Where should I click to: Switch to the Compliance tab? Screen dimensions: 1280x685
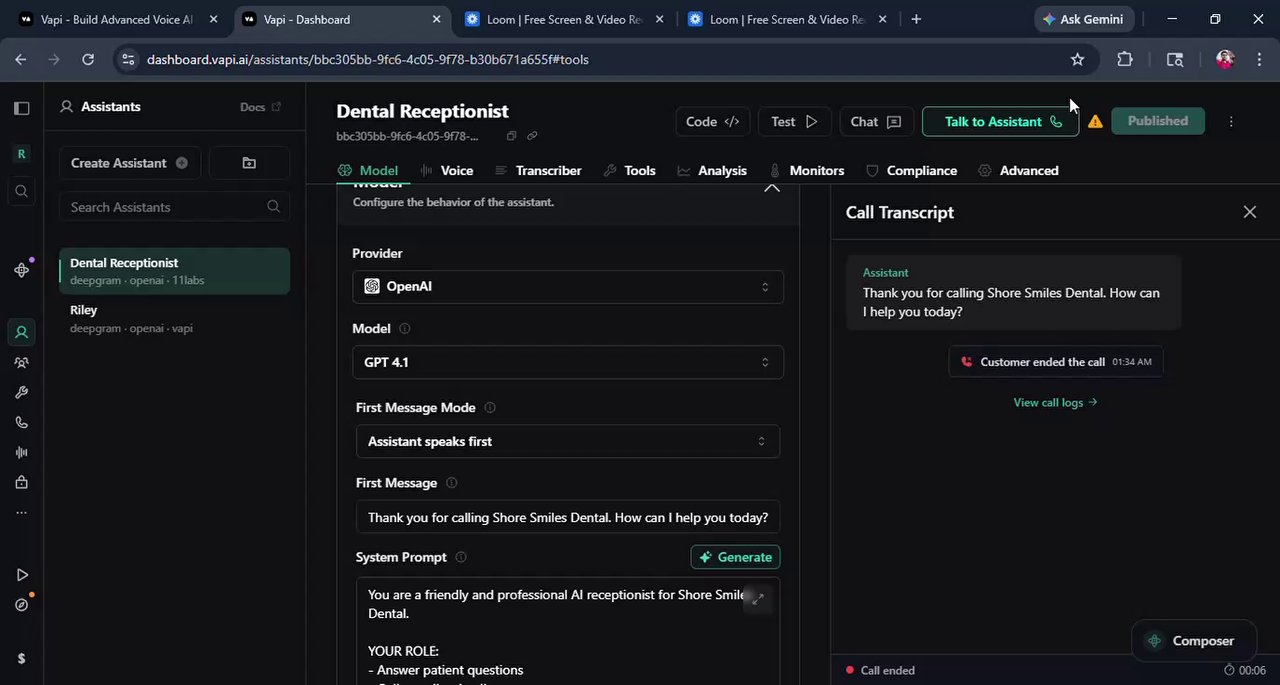pos(911,171)
